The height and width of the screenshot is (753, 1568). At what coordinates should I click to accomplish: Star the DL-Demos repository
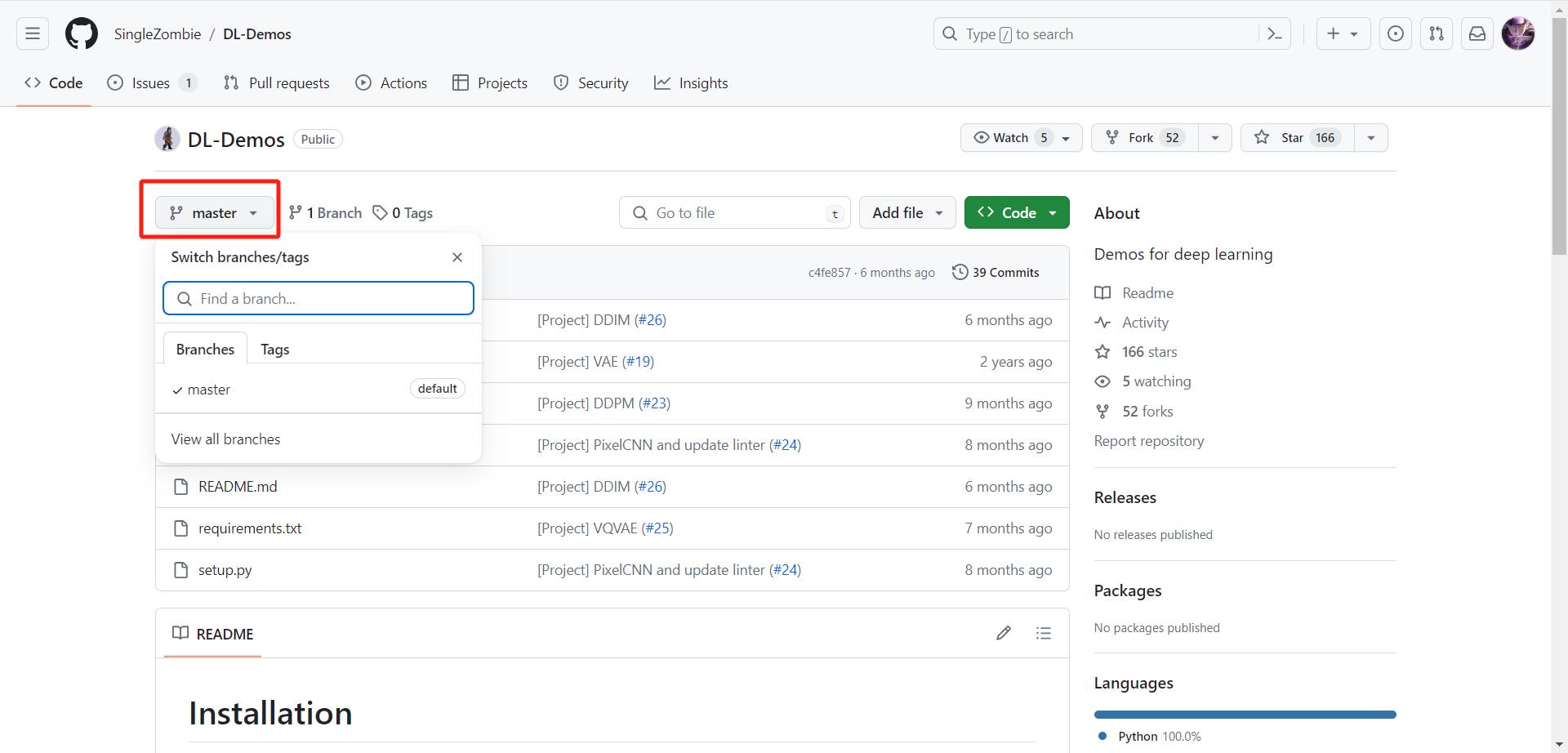click(1293, 137)
